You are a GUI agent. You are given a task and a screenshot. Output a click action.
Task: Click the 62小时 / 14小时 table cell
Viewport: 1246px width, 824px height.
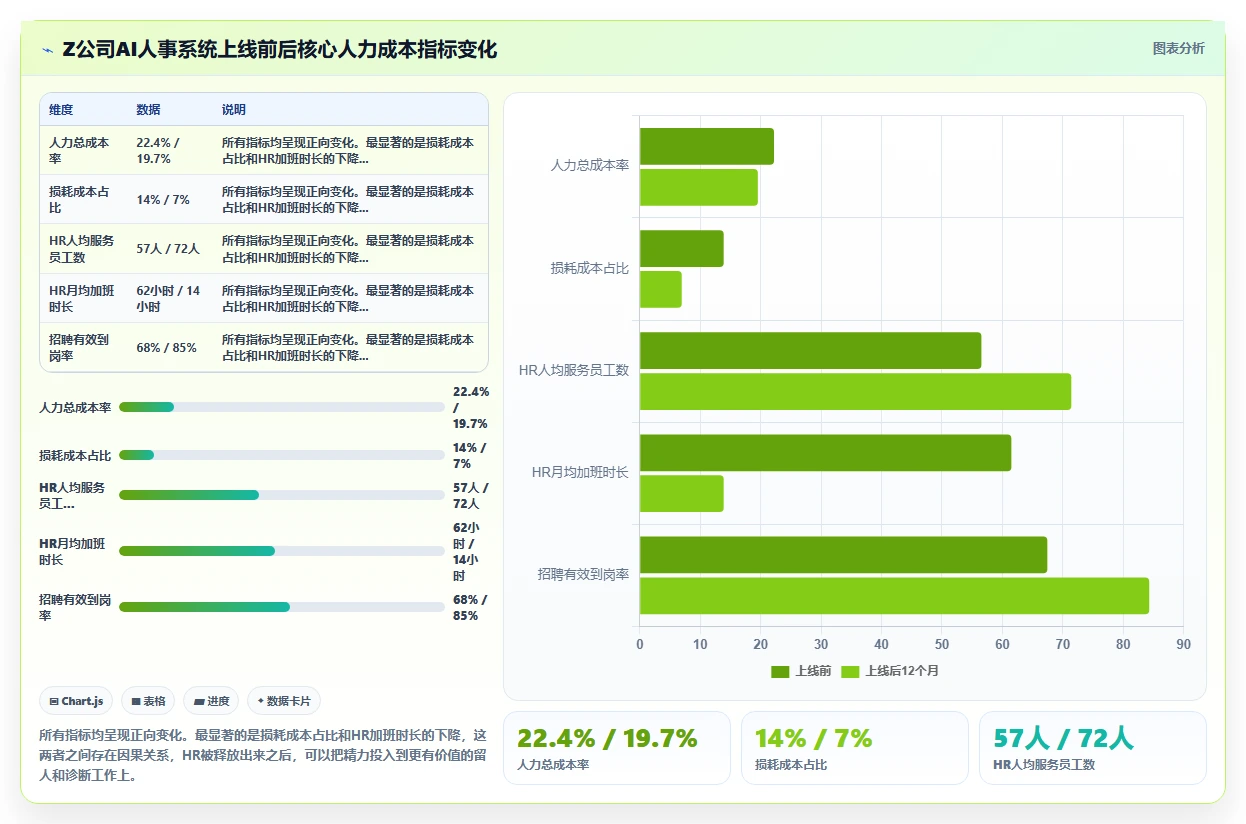pos(171,298)
